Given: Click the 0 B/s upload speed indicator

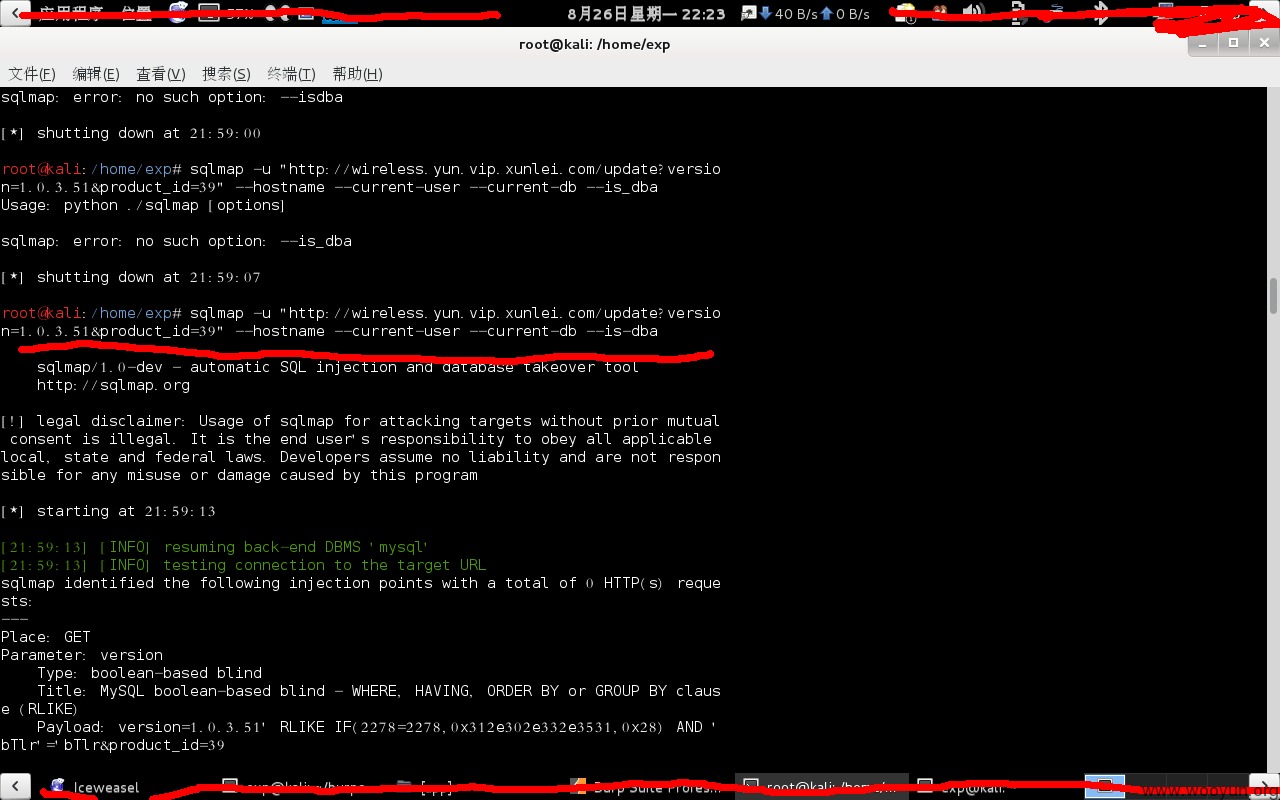Looking at the screenshot, I should coord(845,14).
